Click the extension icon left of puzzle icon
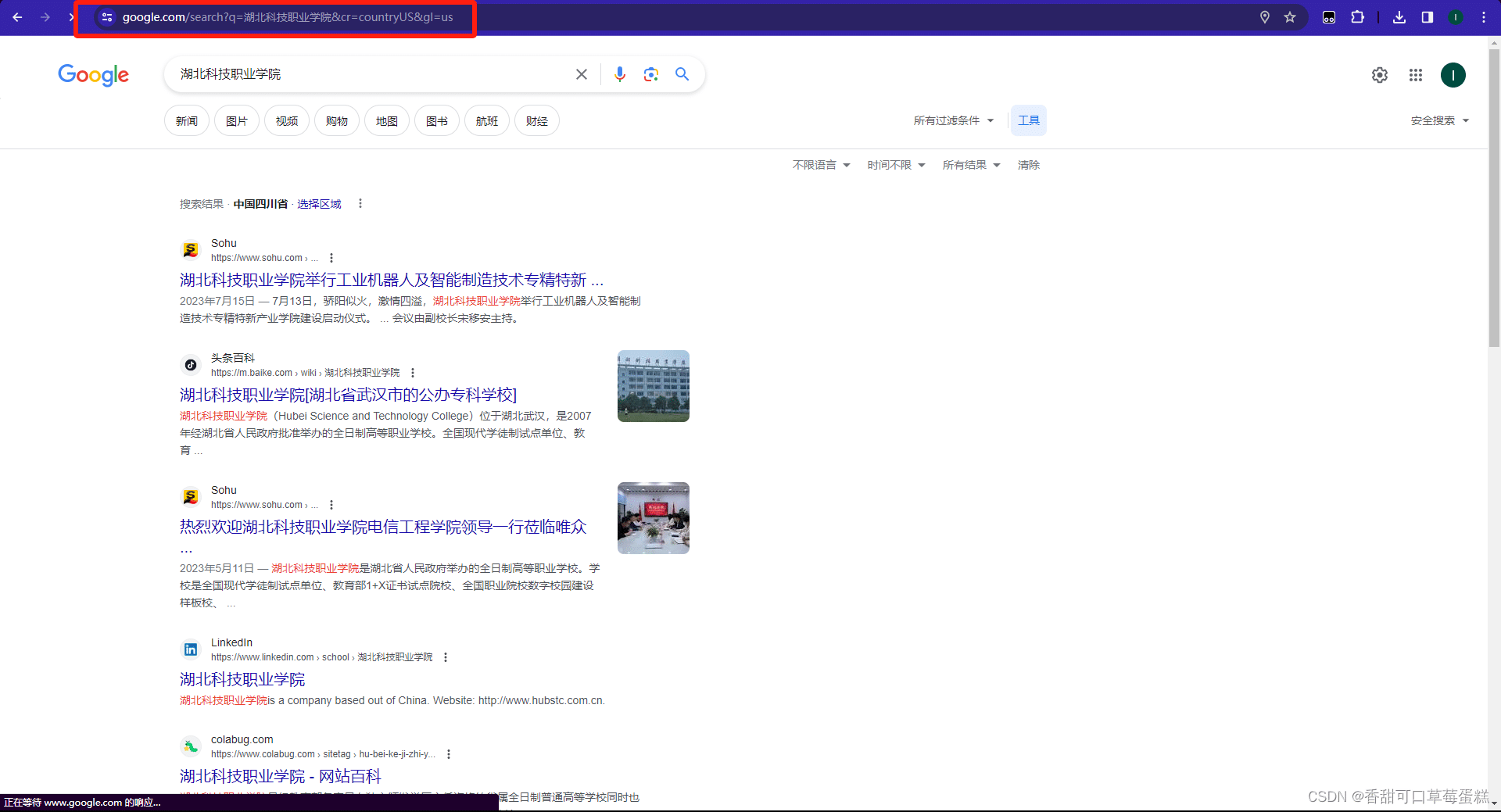 pos(1329,17)
